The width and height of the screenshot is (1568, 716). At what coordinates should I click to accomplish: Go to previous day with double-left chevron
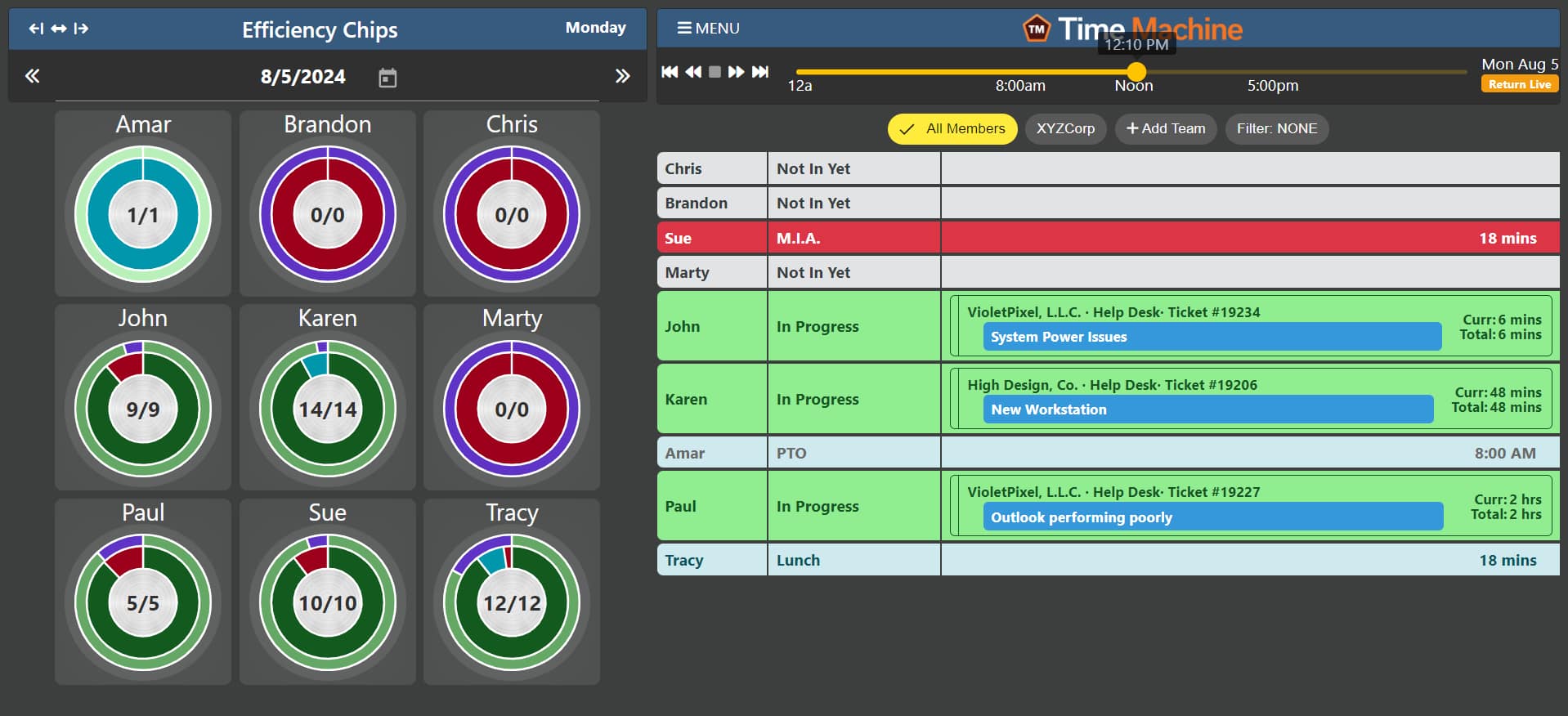pyautogui.click(x=32, y=77)
